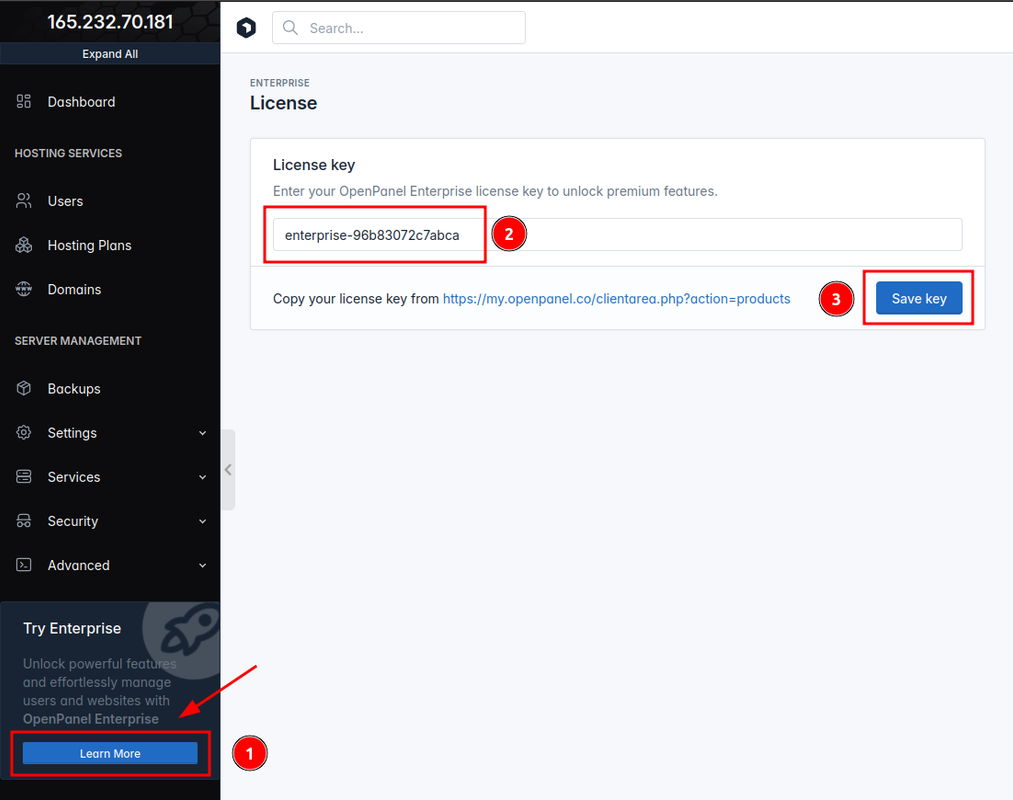This screenshot has width=1013, height=800.
Task: Open the my.openpanel.co clientarea link
Action: pyautogui.click(x=616, y=299)
